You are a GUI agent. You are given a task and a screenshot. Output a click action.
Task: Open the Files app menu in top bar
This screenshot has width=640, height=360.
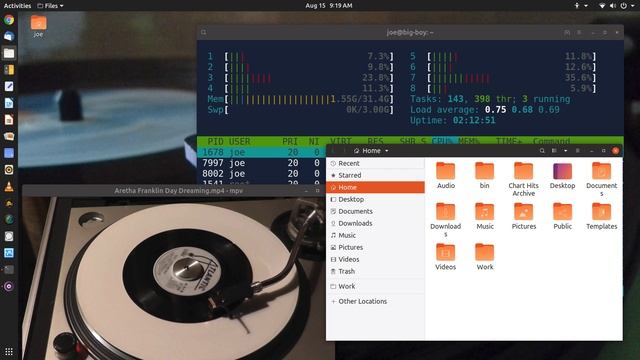point(51,6)
